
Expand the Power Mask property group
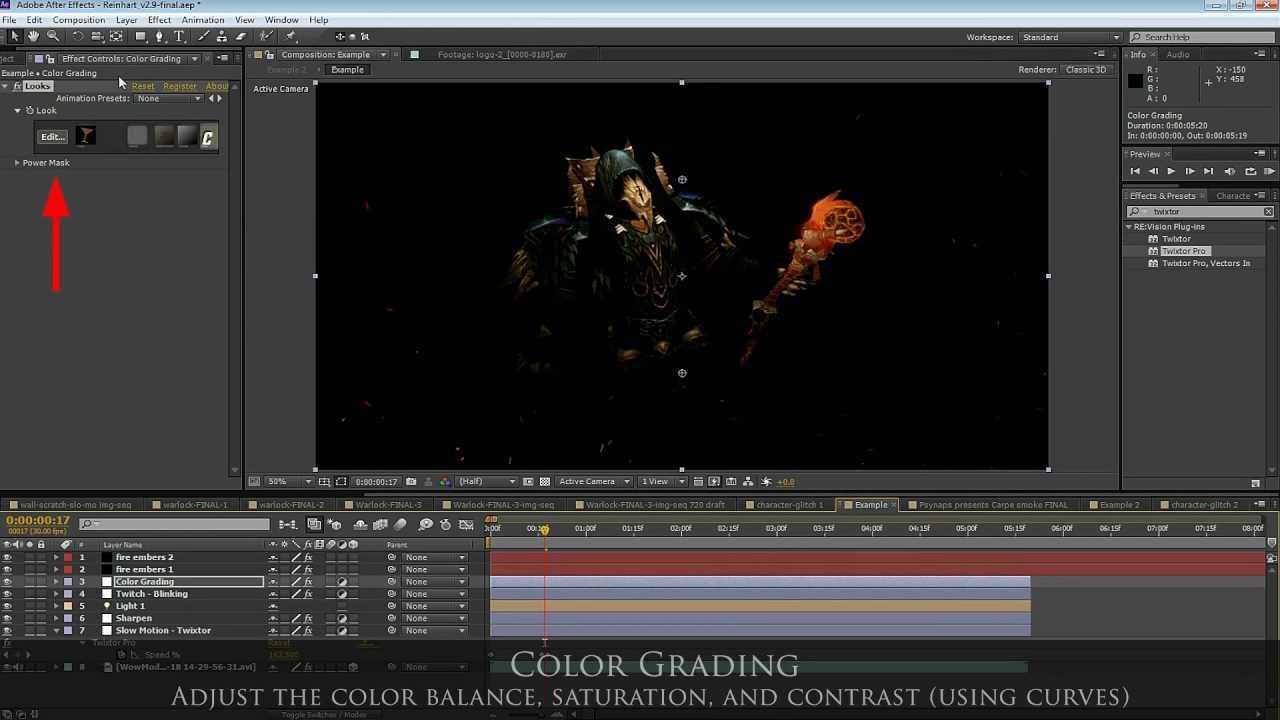coord(17,163)
